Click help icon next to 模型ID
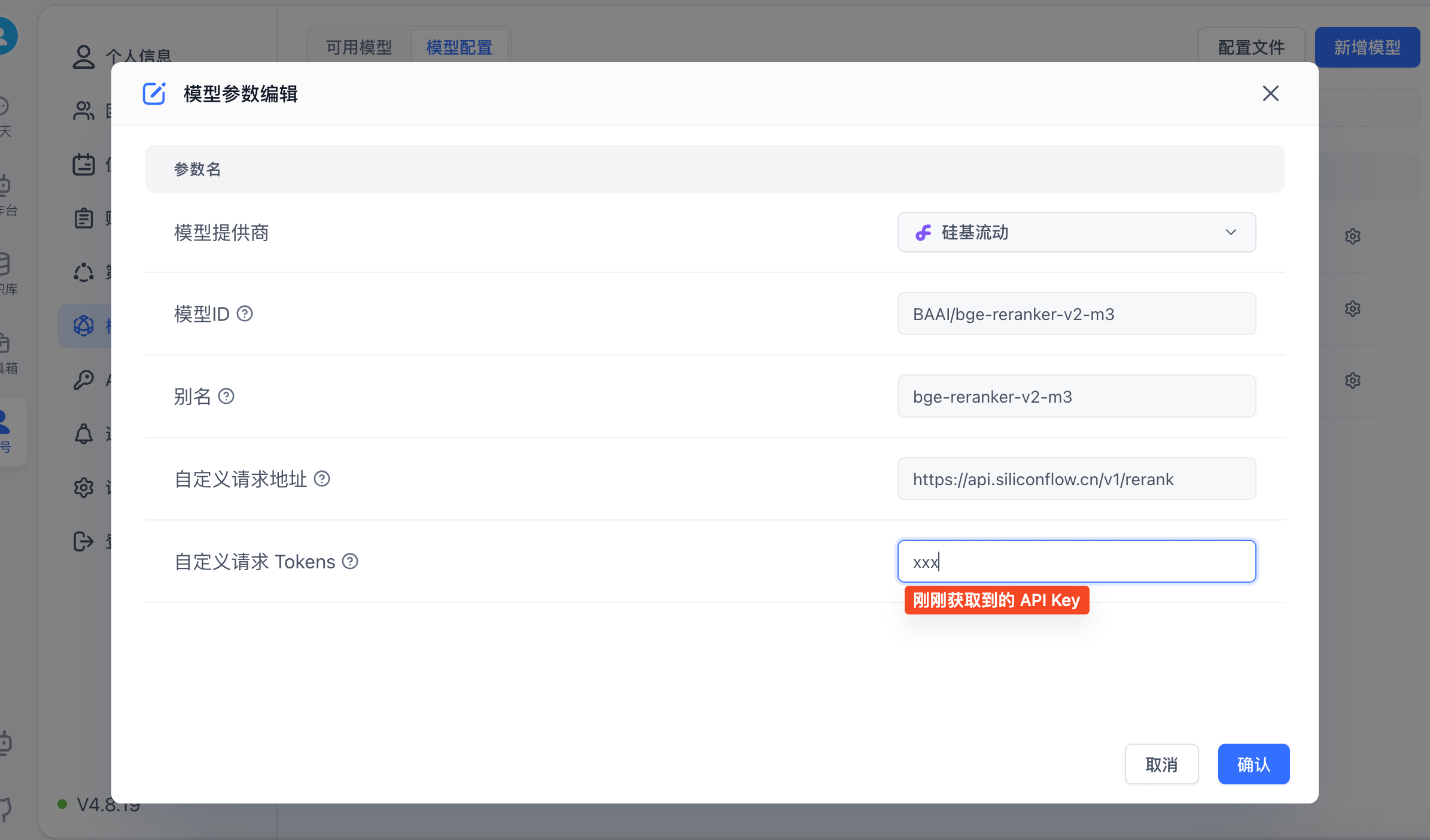Viewport: 1430px width, 840px height. coord(245,314)
